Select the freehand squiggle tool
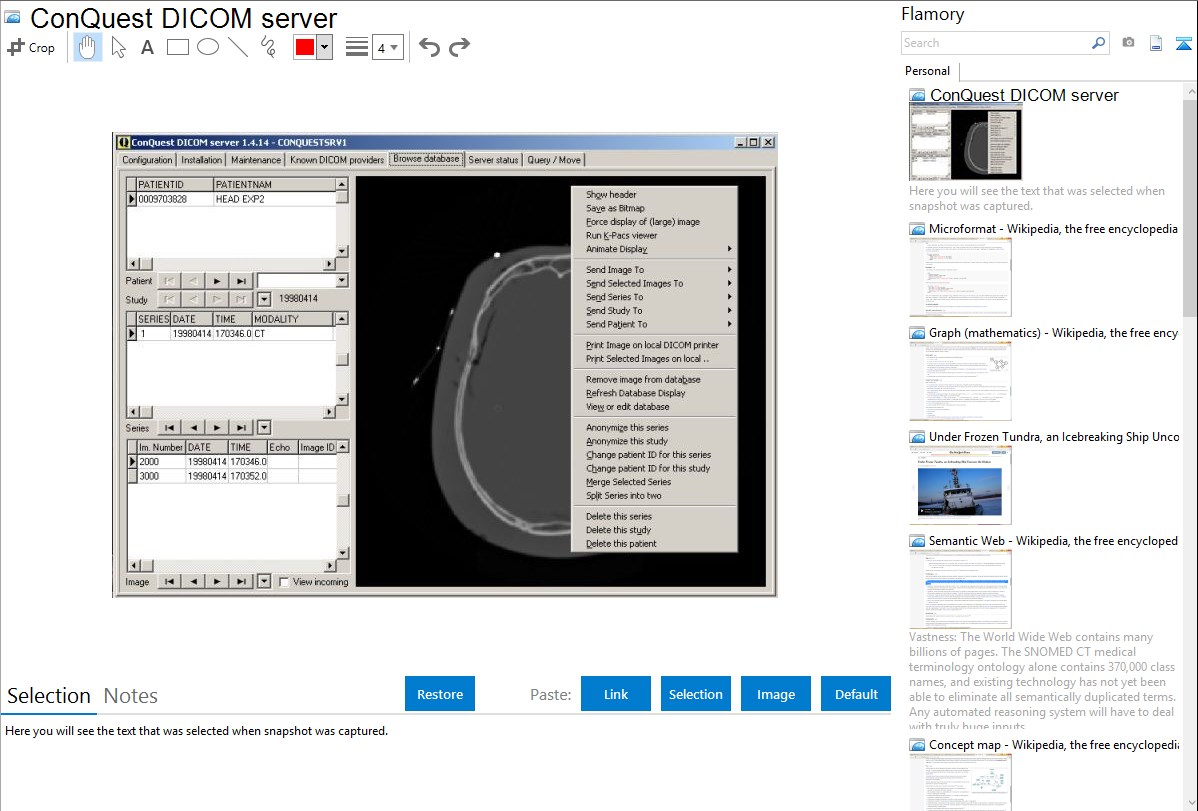 coord(267,47)
